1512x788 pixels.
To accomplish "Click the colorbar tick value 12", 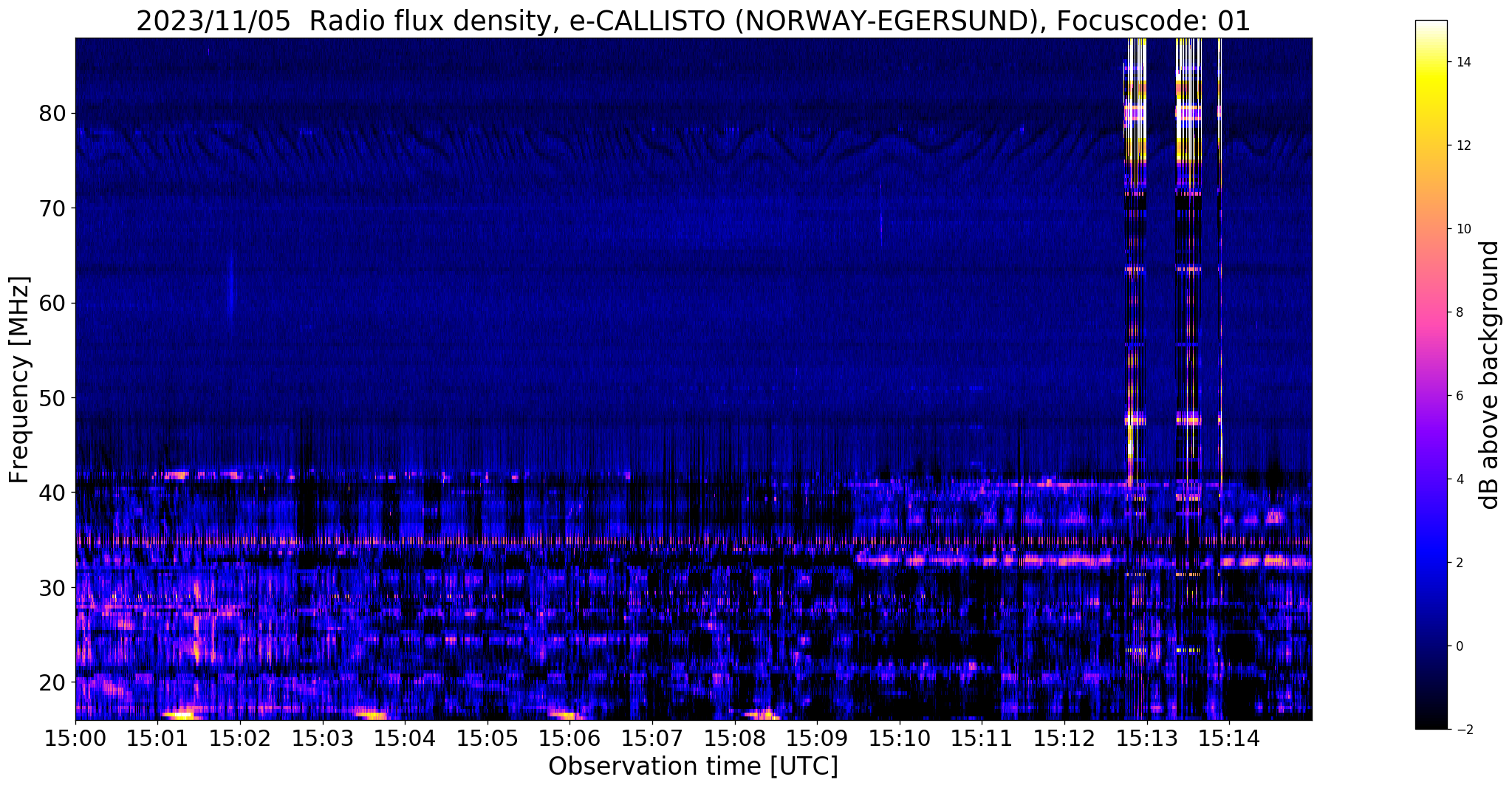I will pyautogui.click(x=1463, y=145).
